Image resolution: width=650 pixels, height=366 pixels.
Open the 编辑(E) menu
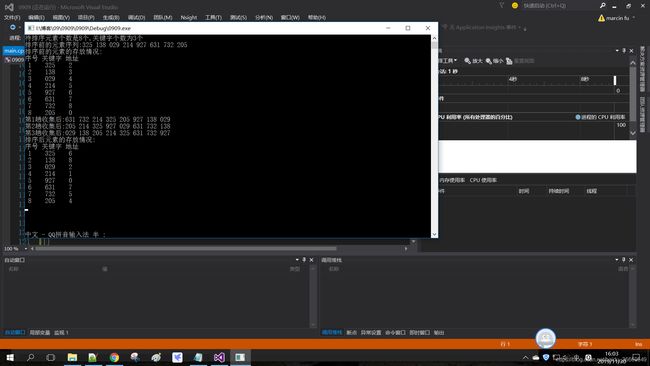coord(36,17)
